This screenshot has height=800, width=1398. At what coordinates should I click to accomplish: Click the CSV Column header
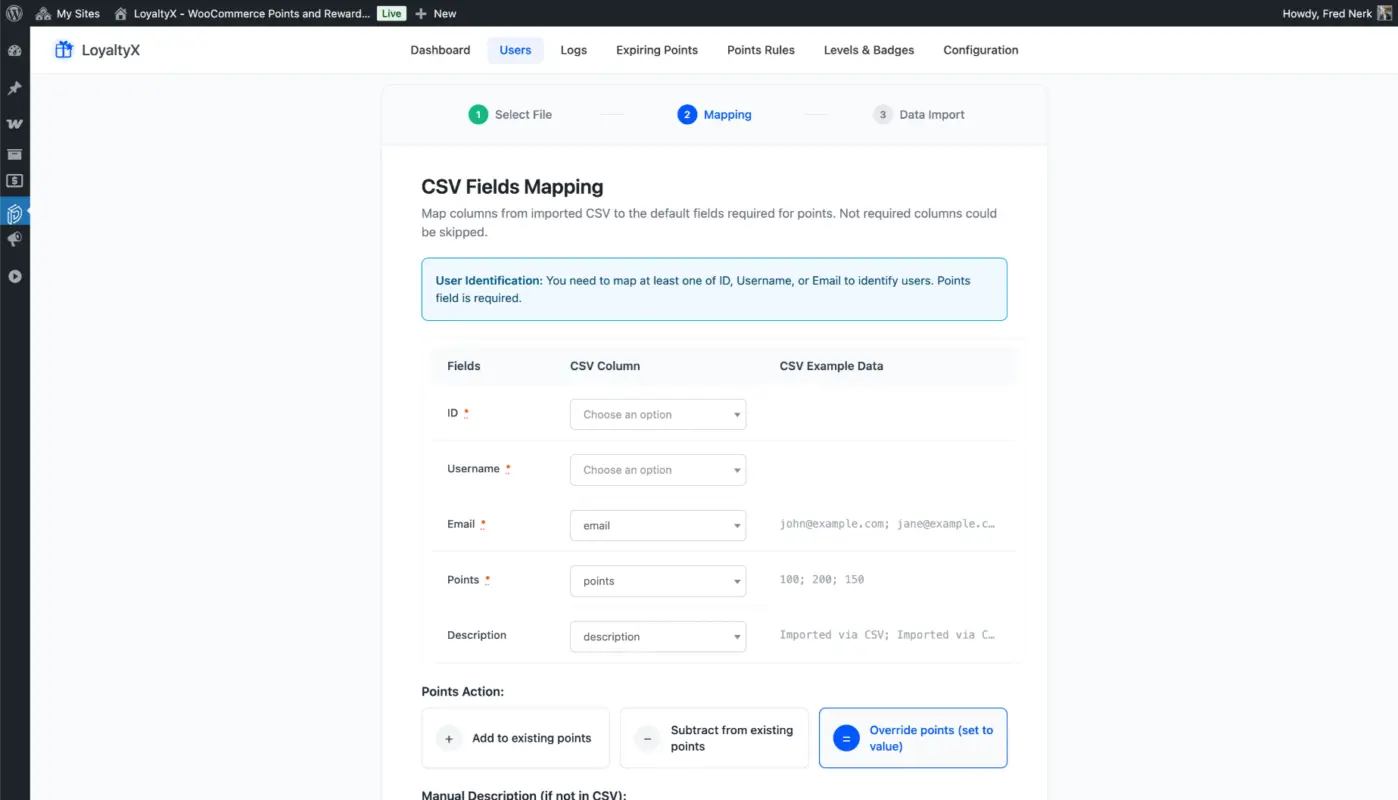tap(605, 366)
